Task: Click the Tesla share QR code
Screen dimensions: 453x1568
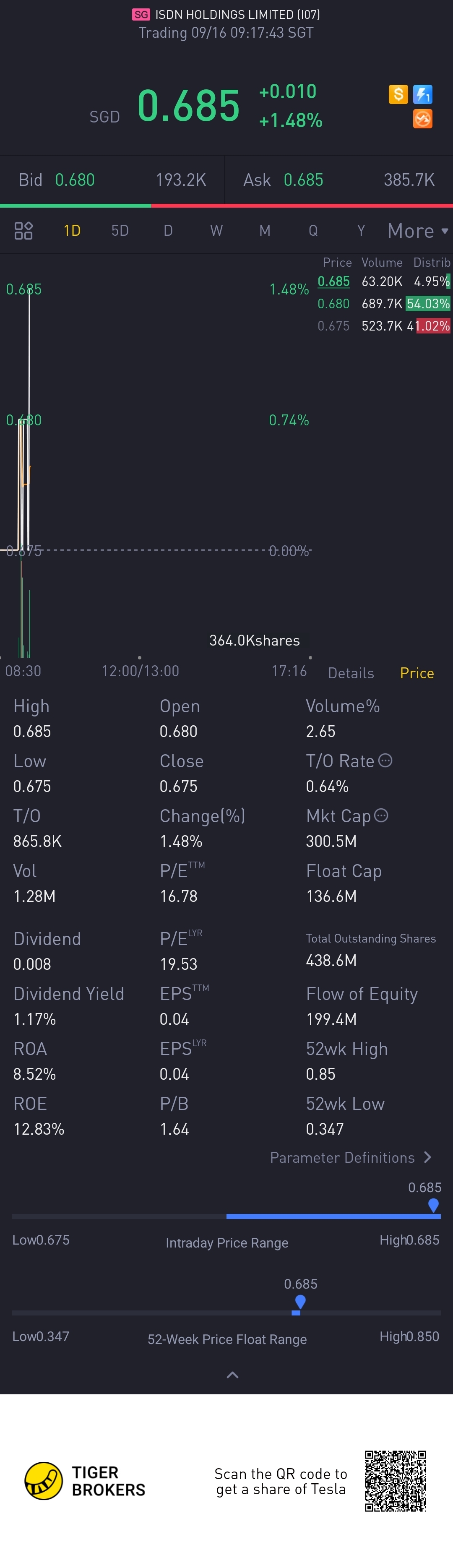Action: pyautogui.click(x=395, y=1481)
